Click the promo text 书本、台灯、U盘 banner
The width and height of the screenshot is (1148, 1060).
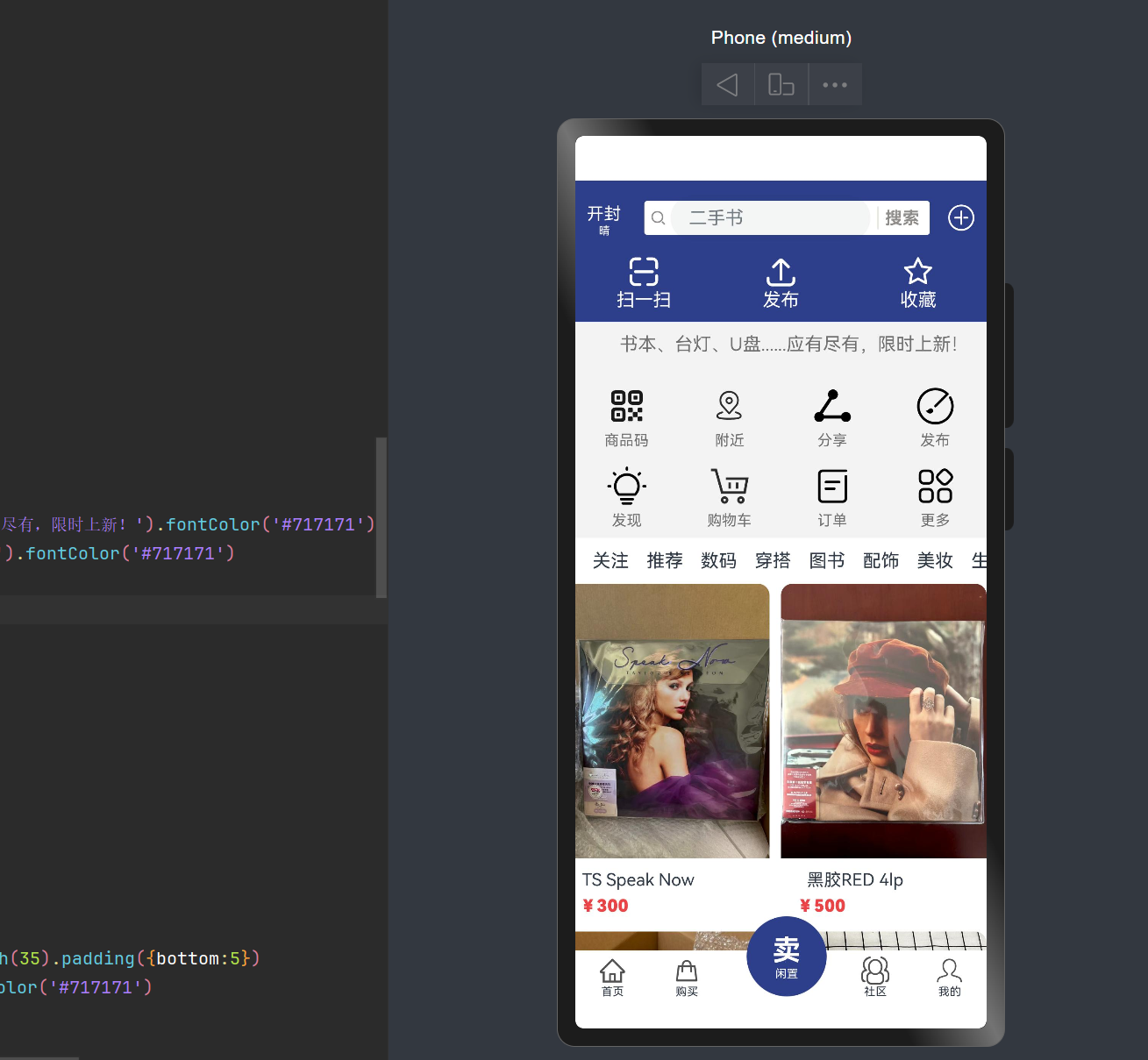(x=789, y=344)
